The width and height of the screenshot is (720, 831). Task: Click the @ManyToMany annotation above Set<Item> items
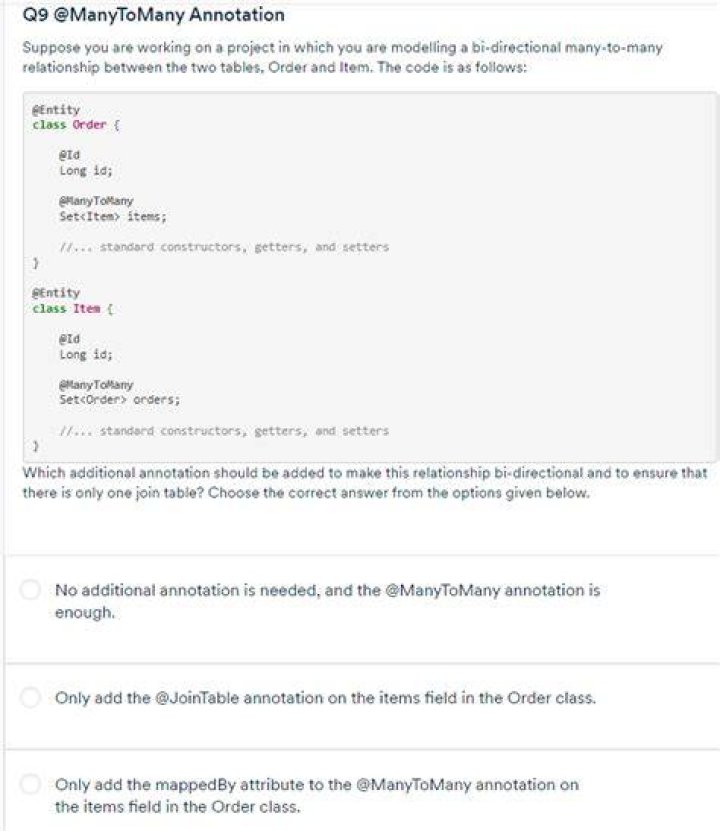(96, 201)
